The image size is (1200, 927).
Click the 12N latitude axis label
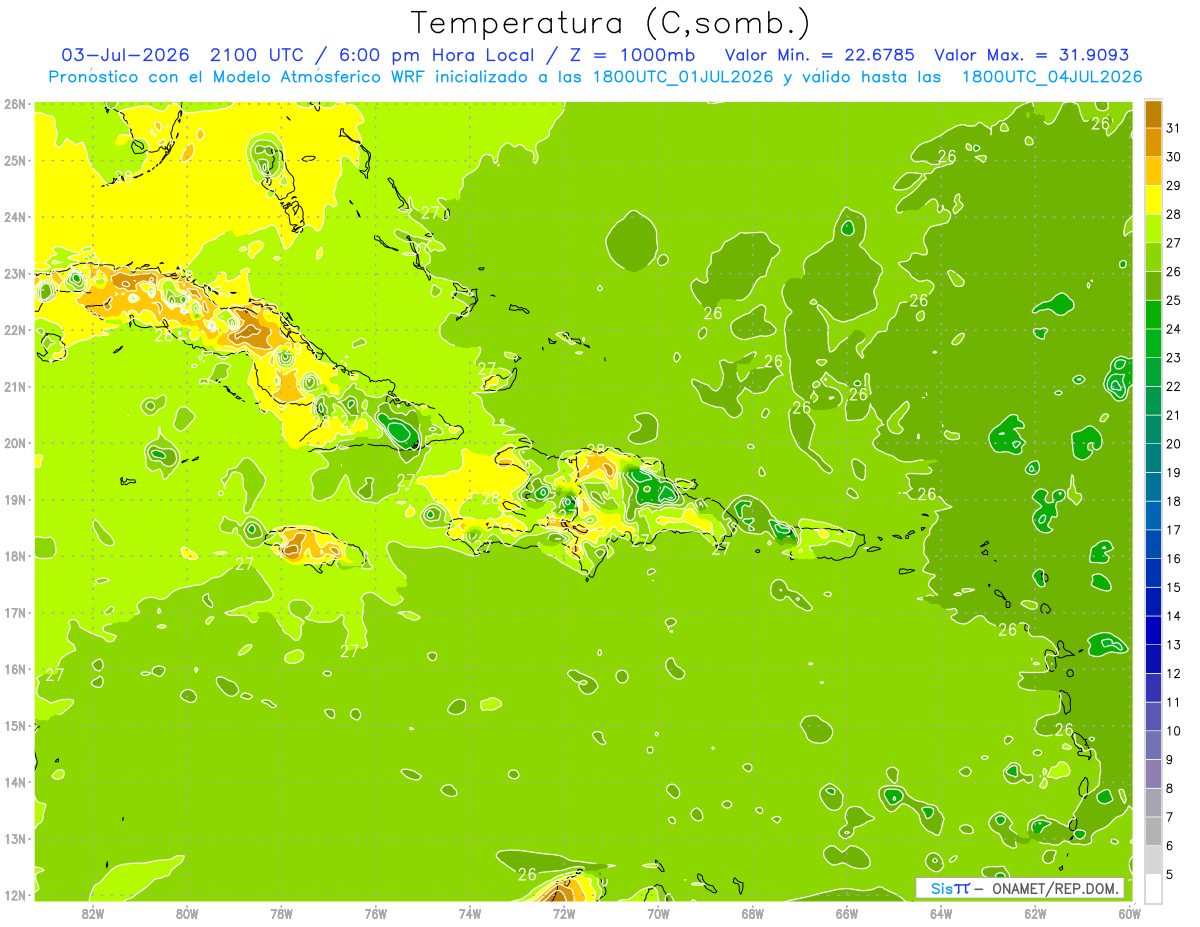14,895
